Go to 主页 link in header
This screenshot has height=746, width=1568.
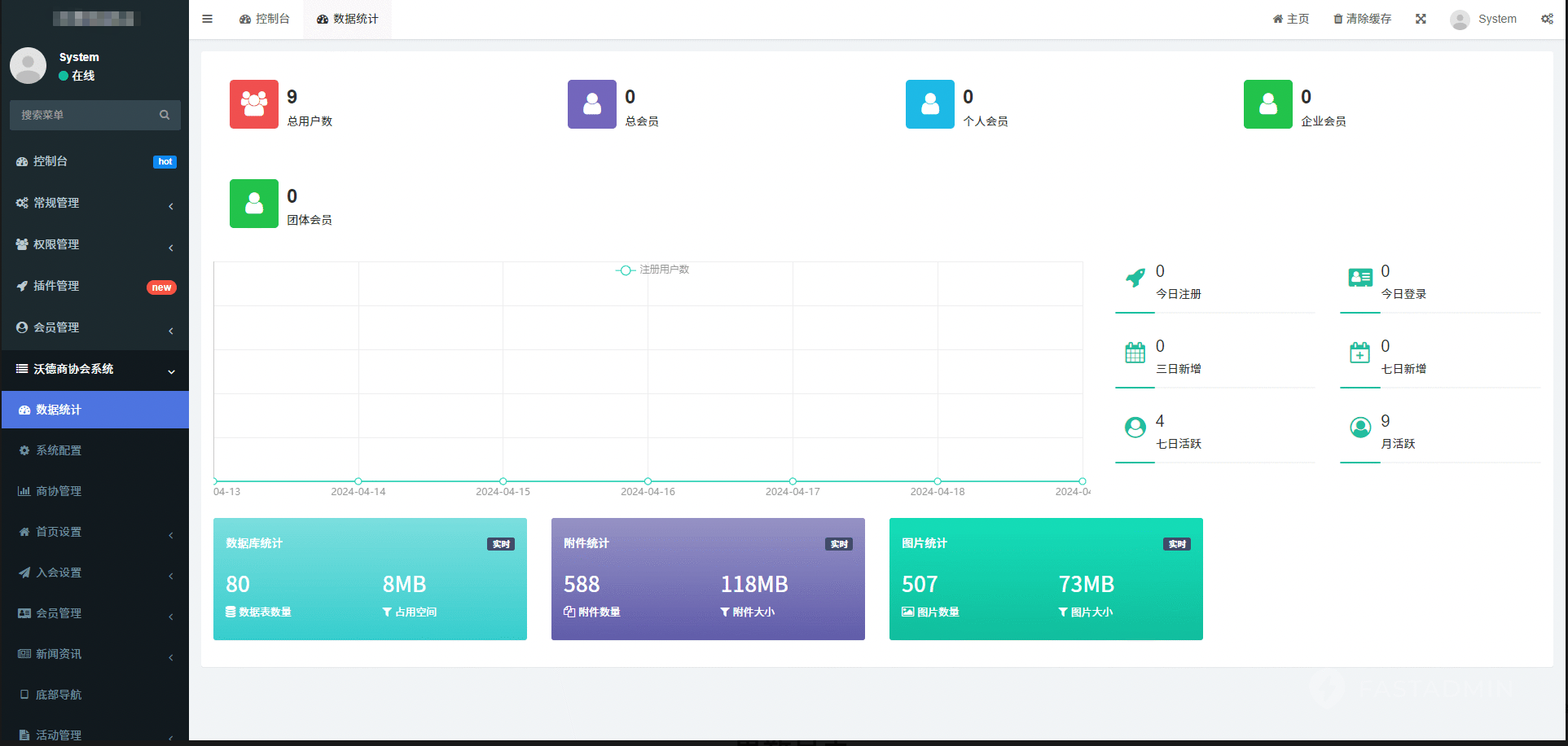[1291, 19]
